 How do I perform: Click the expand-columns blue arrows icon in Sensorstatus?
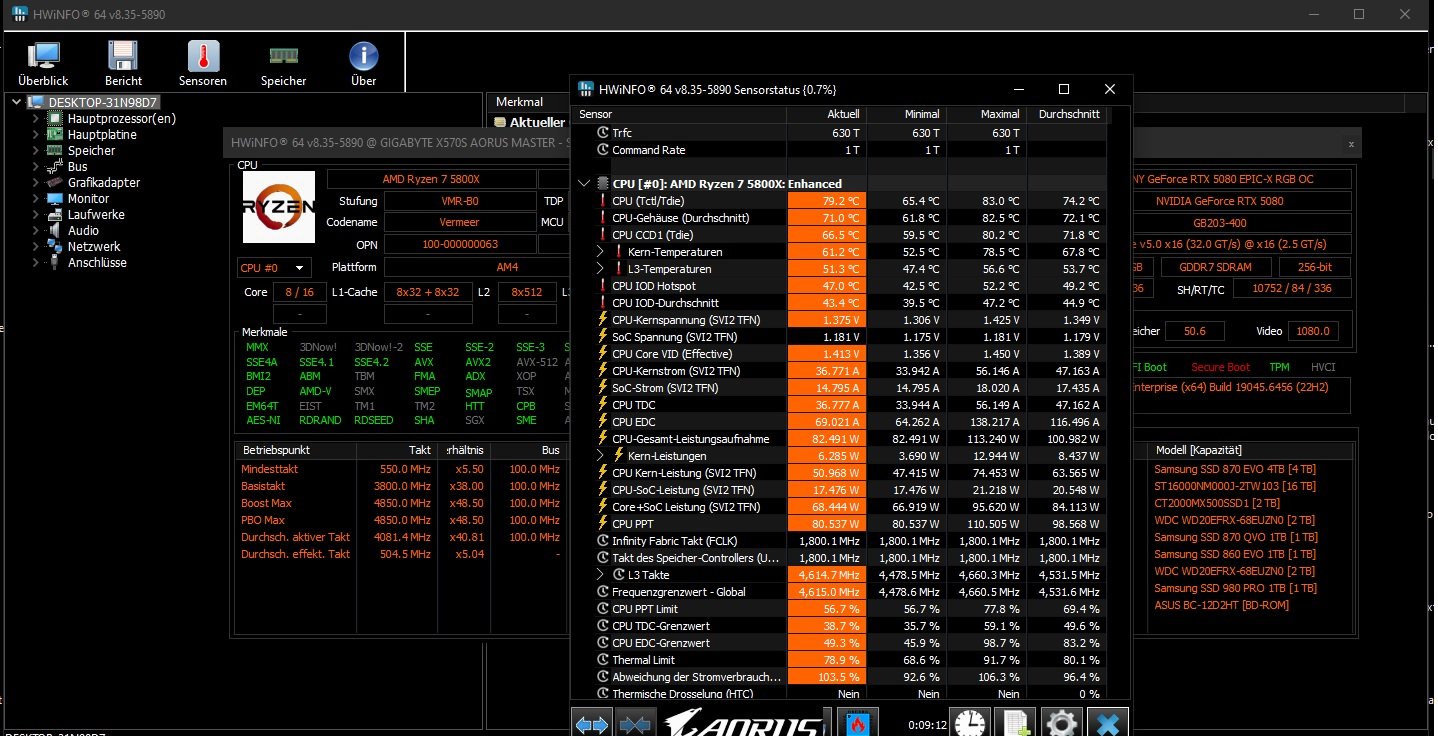pos(592,723)
